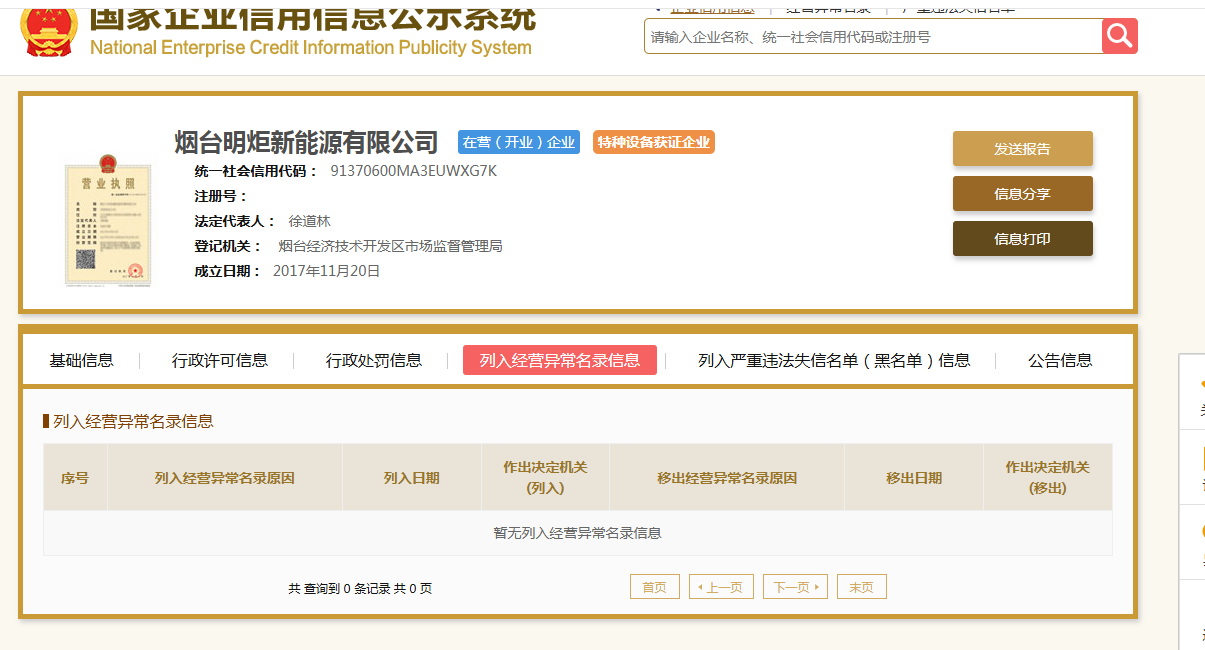This screenshot has height=650, width=1205.
Task: Open the 行政处罚信息 tab
Action: click(374, 360)
